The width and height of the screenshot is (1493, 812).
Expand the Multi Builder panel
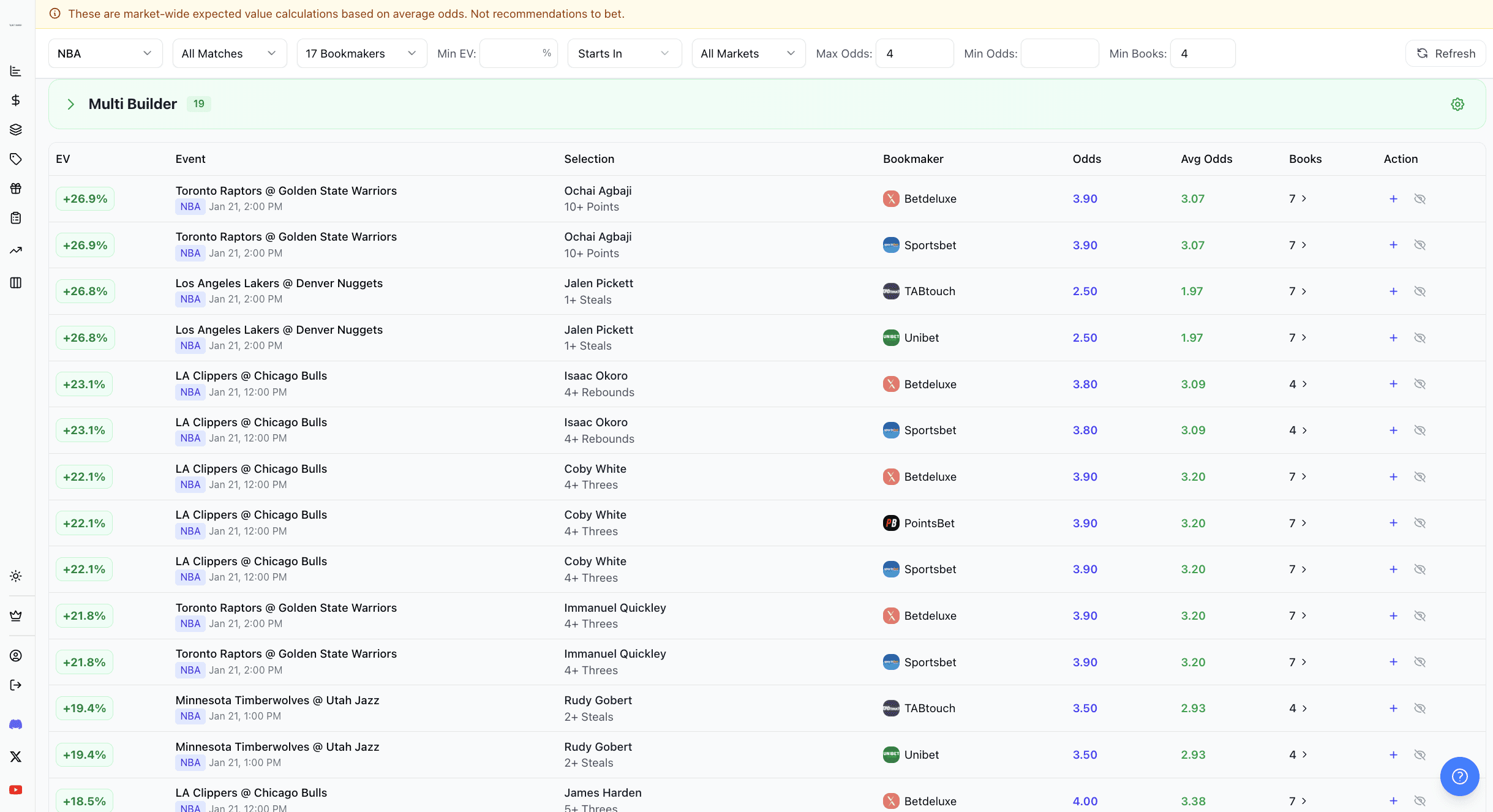(71, 104)
